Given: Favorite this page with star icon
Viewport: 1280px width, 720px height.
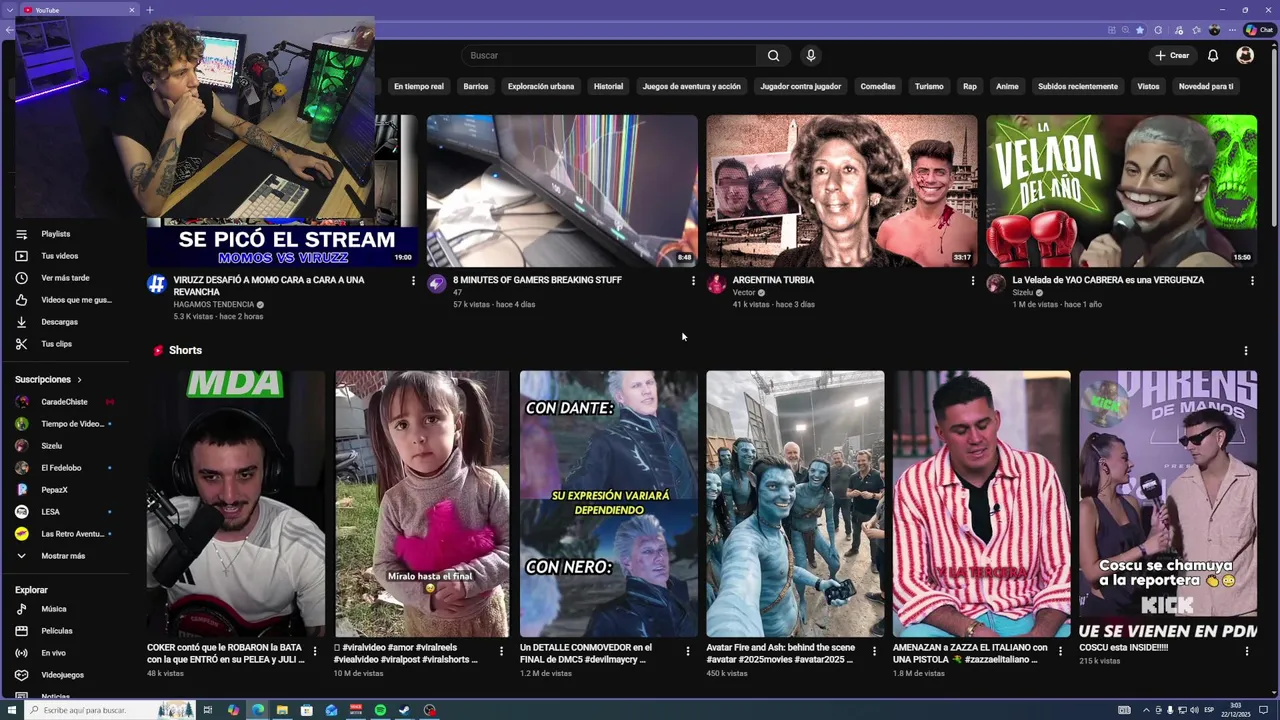Looking at the screenshot, I should [1139, 30].
